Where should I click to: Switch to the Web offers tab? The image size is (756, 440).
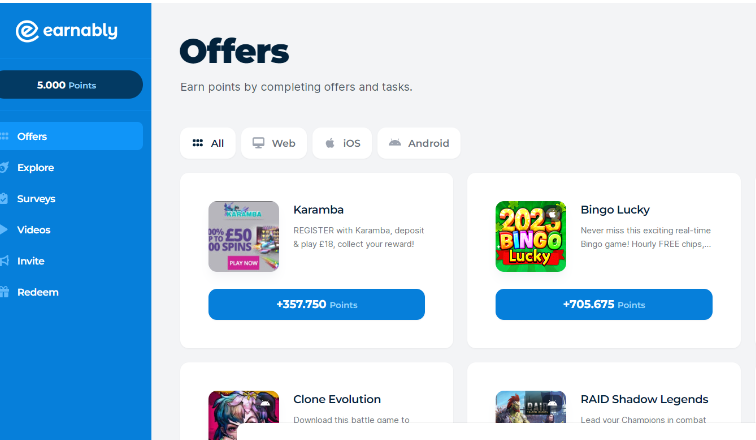coord(274,143)
